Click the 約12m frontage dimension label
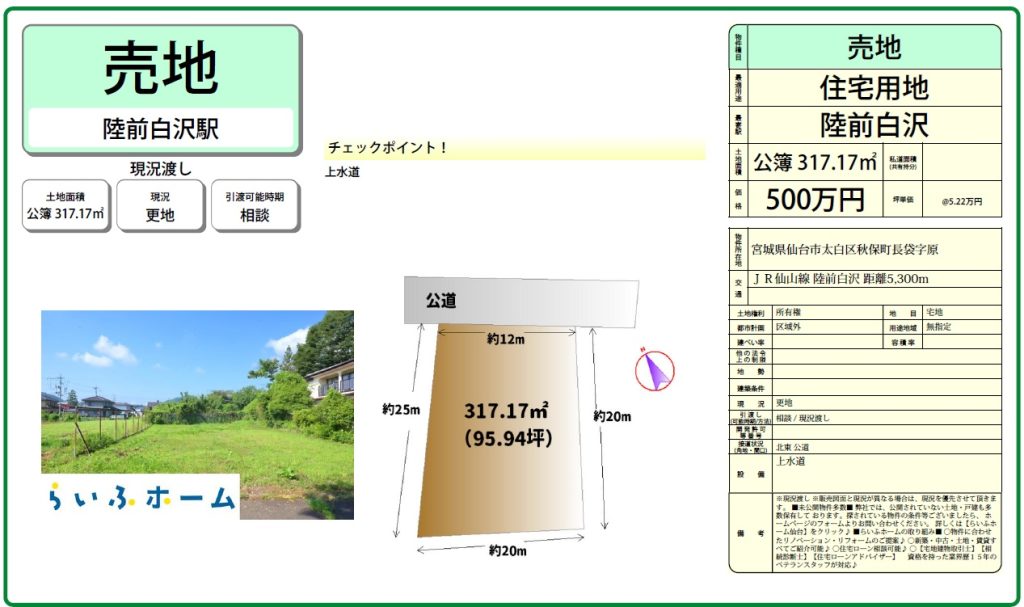1024x607 pixels. point(506,339)
